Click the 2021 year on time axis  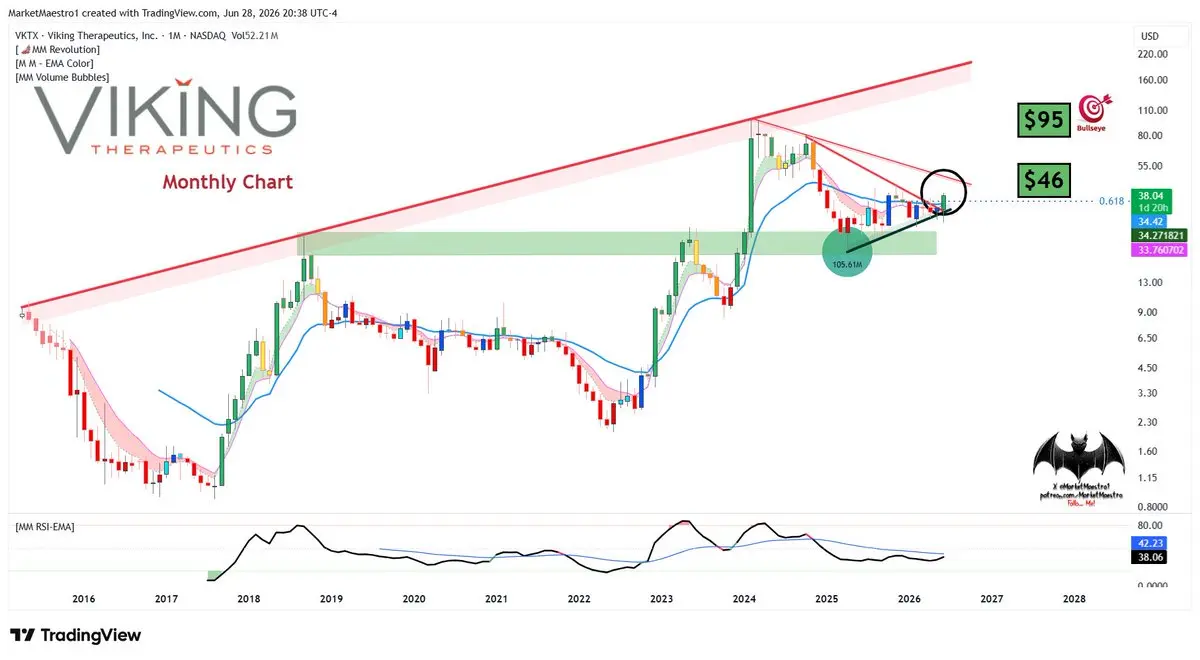[x=496, y=600]
